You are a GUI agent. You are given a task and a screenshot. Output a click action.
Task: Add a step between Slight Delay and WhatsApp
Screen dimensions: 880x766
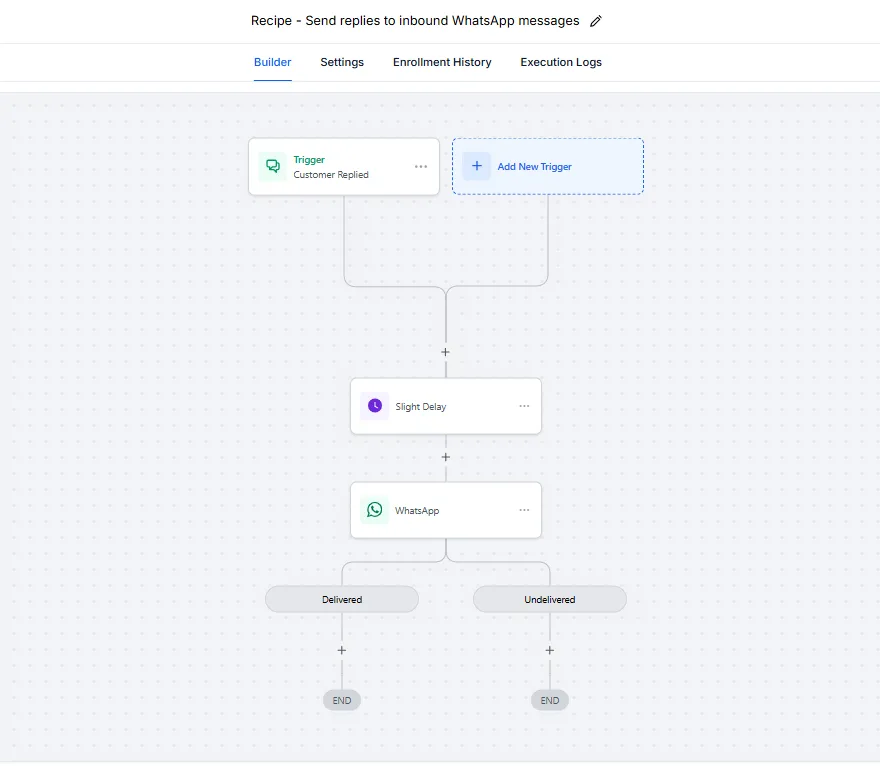[x=446, y=457]
